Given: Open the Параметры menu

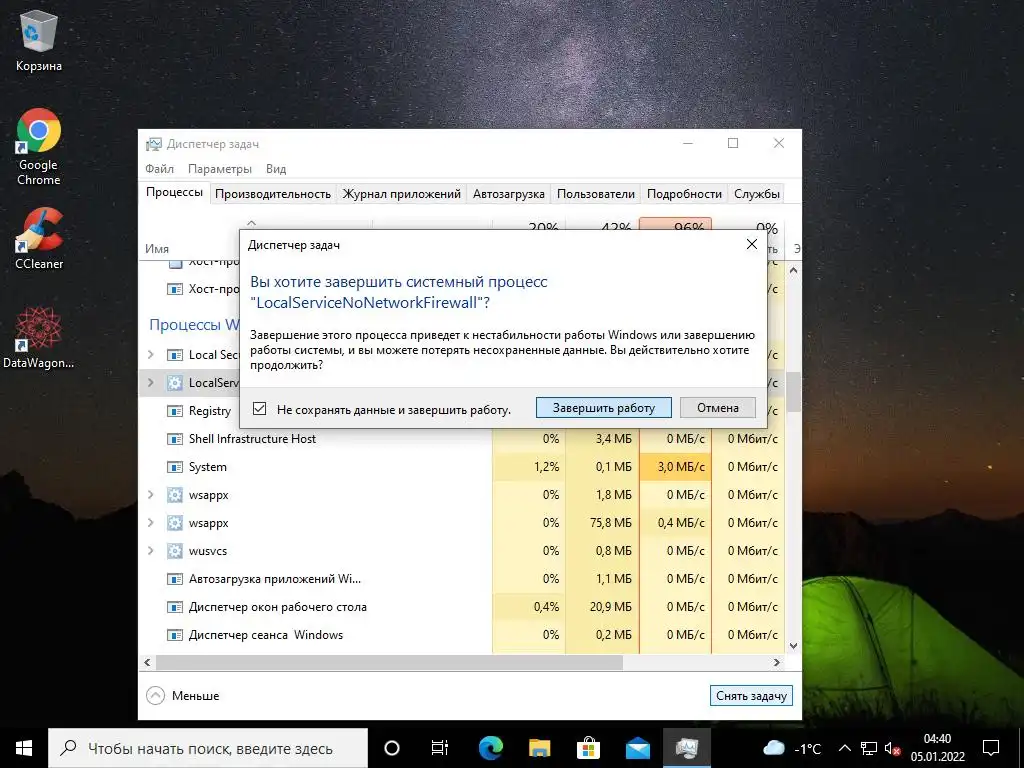Looking at the screenshot, I should tap(219, 168).
